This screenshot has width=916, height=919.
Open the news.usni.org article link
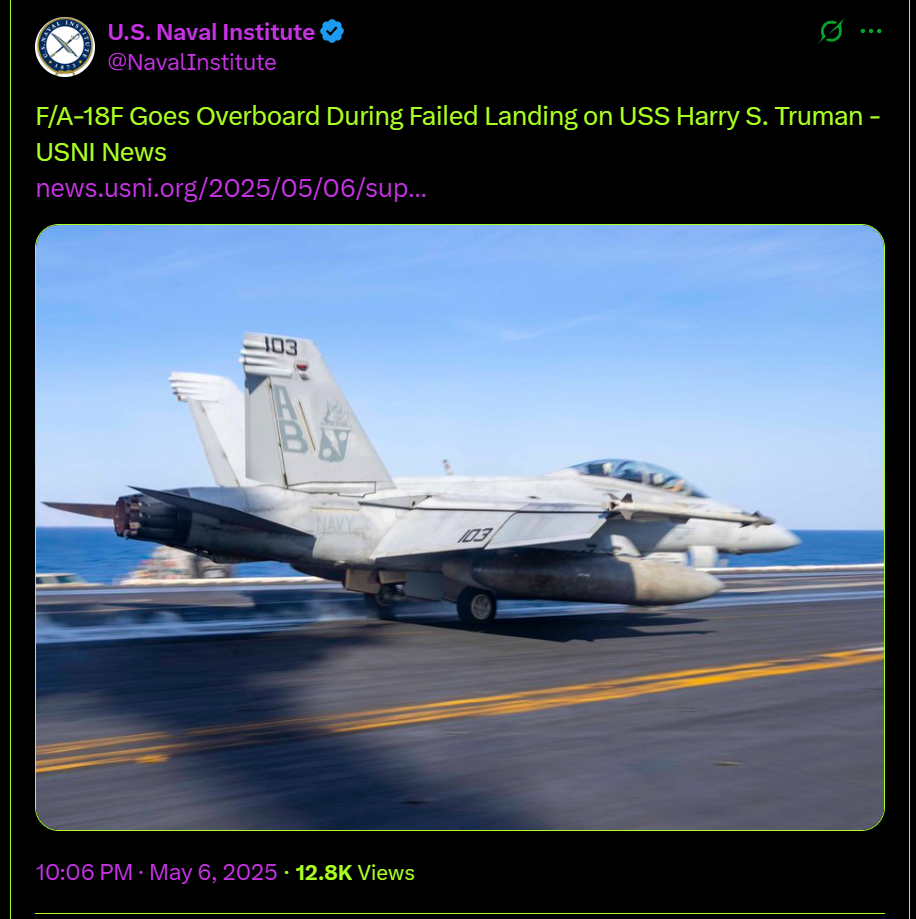[231, 188]
